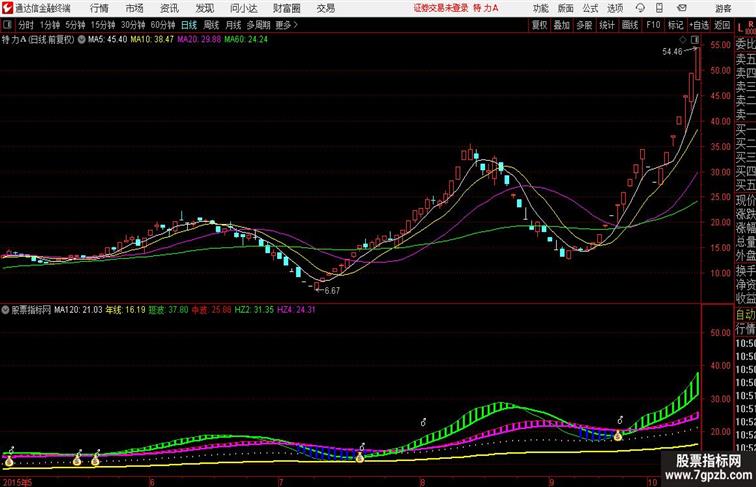Open the 资讯 menu
The width and height of the screenshot is (756, 487).
click(x=169, y=8)
